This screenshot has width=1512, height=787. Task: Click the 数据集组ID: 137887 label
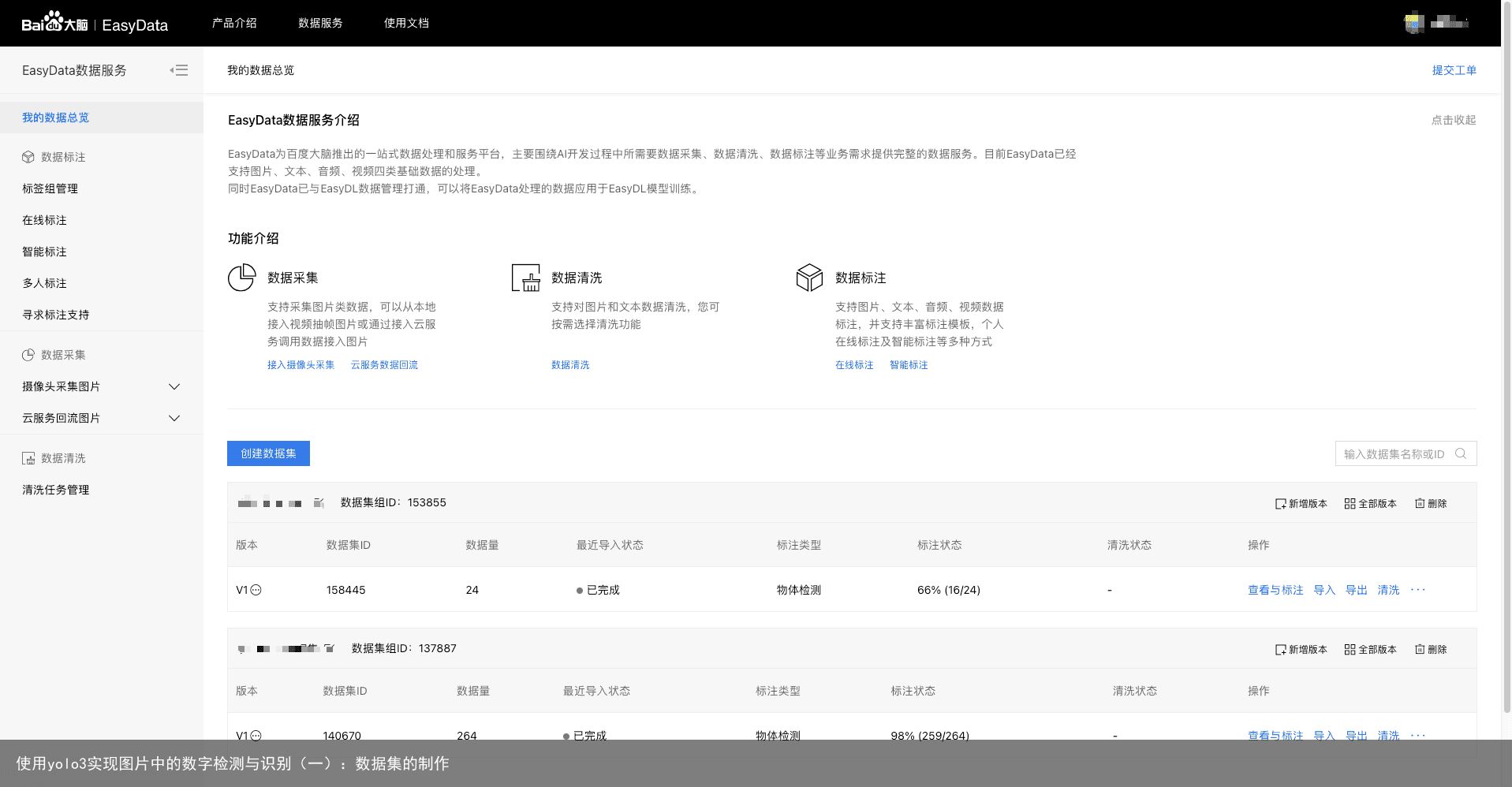tap(404, 648)
